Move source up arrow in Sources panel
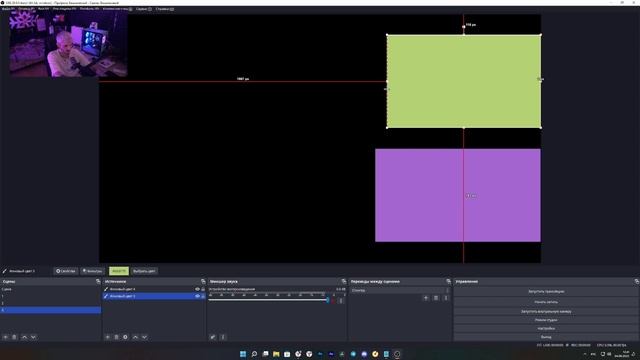The width and height of the screenshot is (640, 360). click(136, 337)
